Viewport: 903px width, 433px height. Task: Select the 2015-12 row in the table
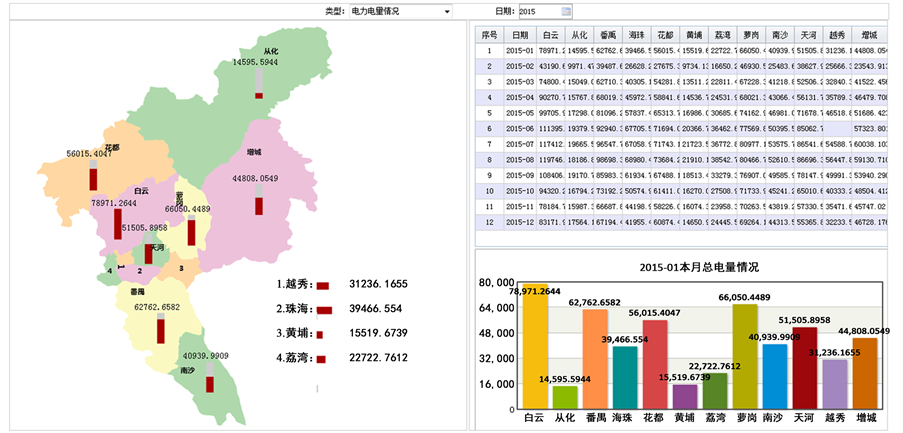(519, 221)
